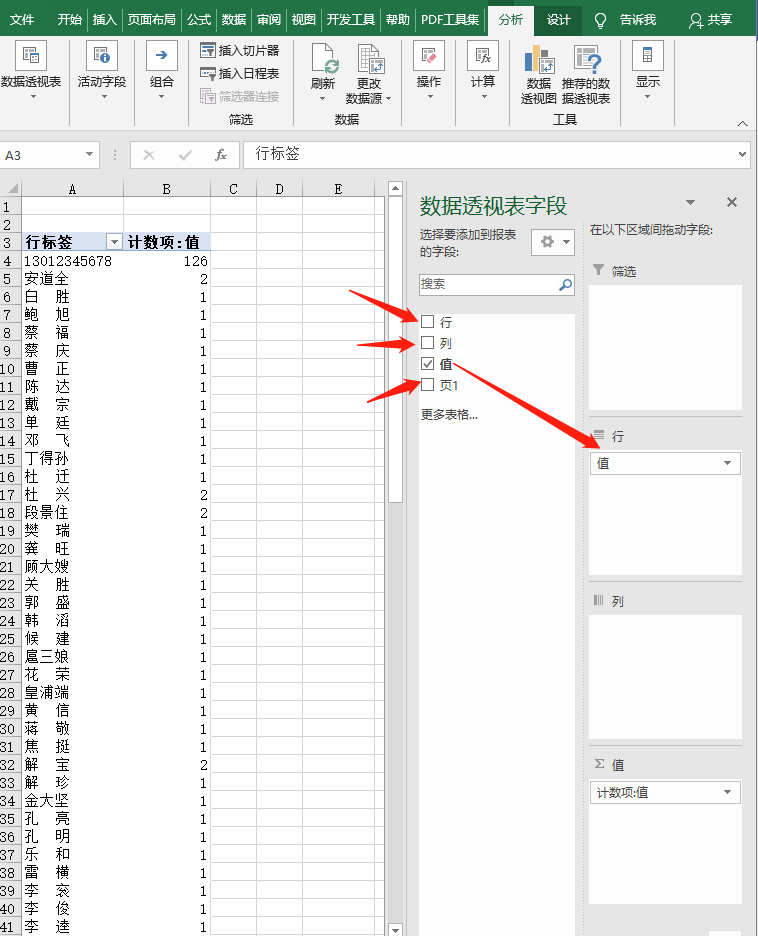Click the 告诉我 lightbulb icon
Image resolution: width=758 pixels, height=936 pixels.
[600, 21]
